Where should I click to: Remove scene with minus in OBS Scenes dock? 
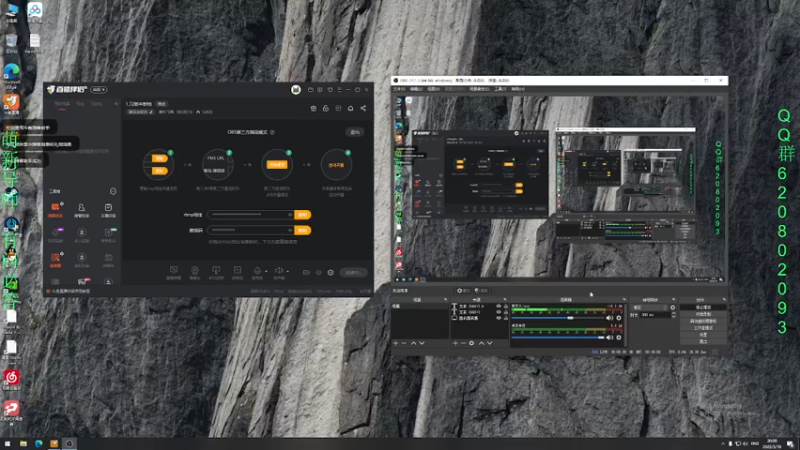404,343
